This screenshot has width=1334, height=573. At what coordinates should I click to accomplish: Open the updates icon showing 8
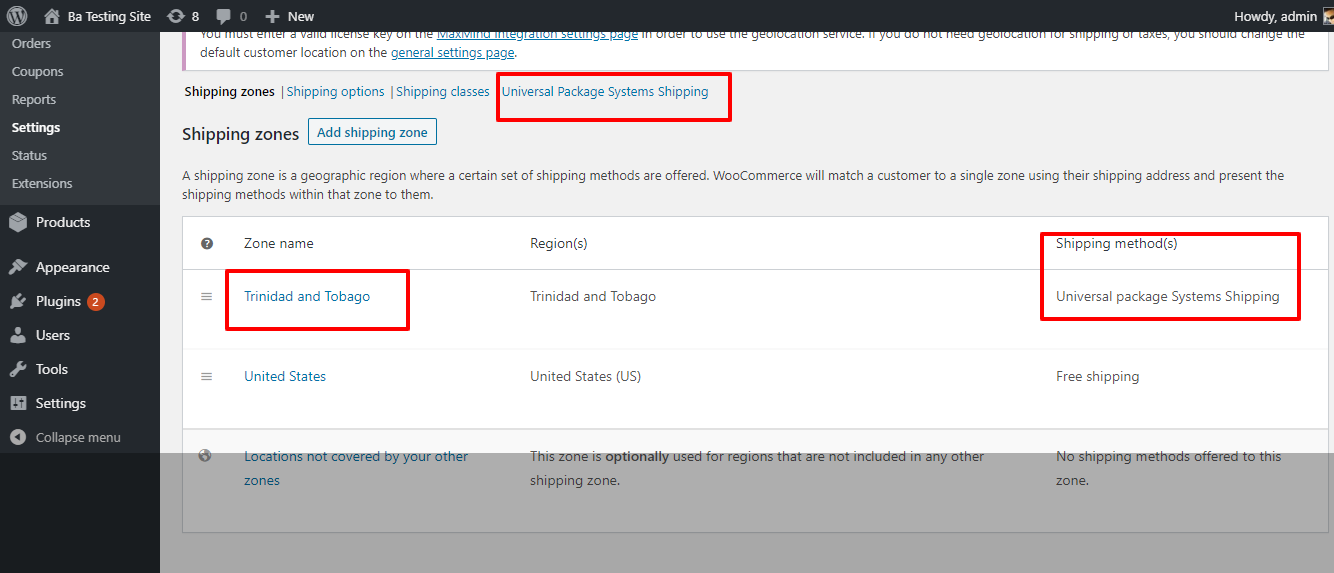coord(176,16)
